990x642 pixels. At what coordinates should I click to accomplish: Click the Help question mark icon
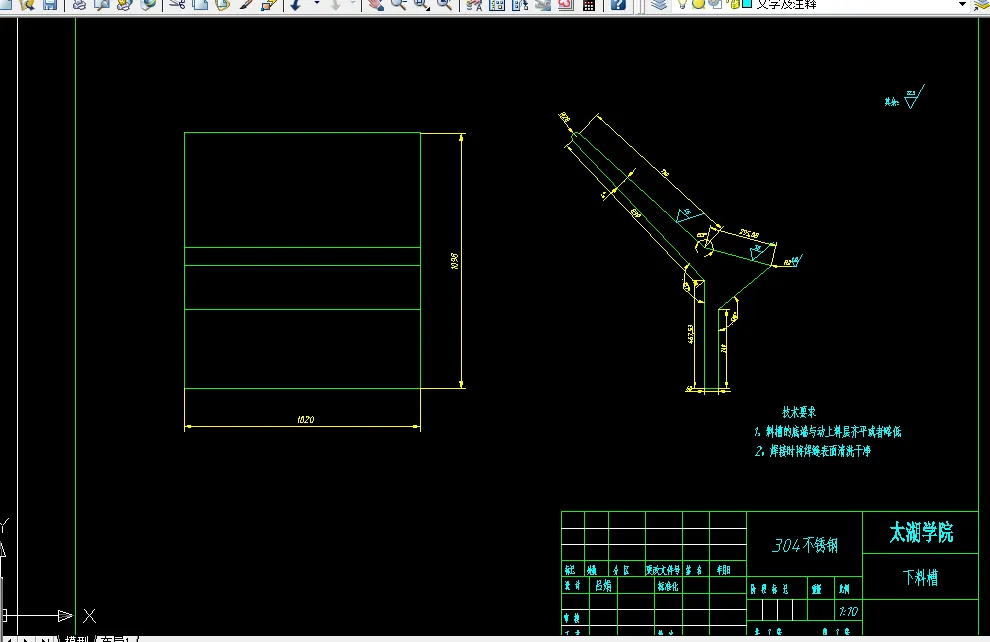pos(617,4)
